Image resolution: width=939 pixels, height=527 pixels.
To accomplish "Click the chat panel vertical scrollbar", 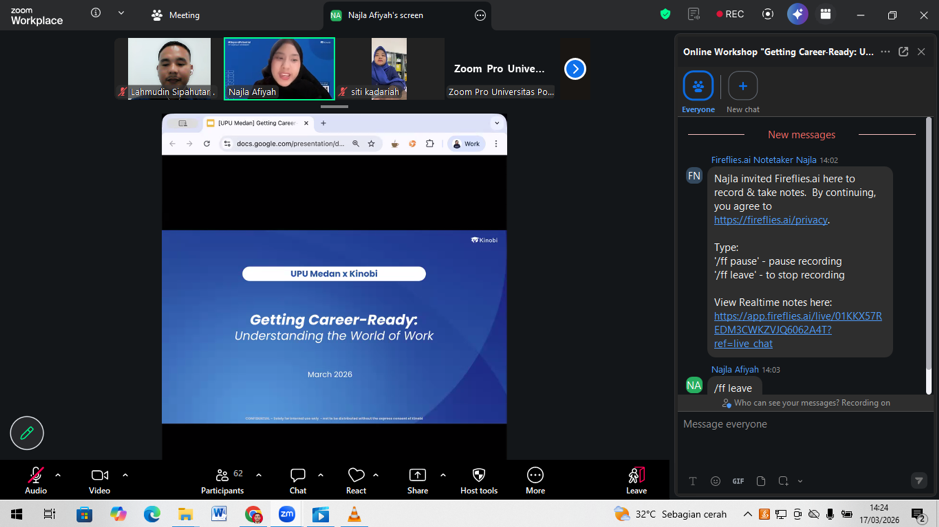I will coord(928,250).
